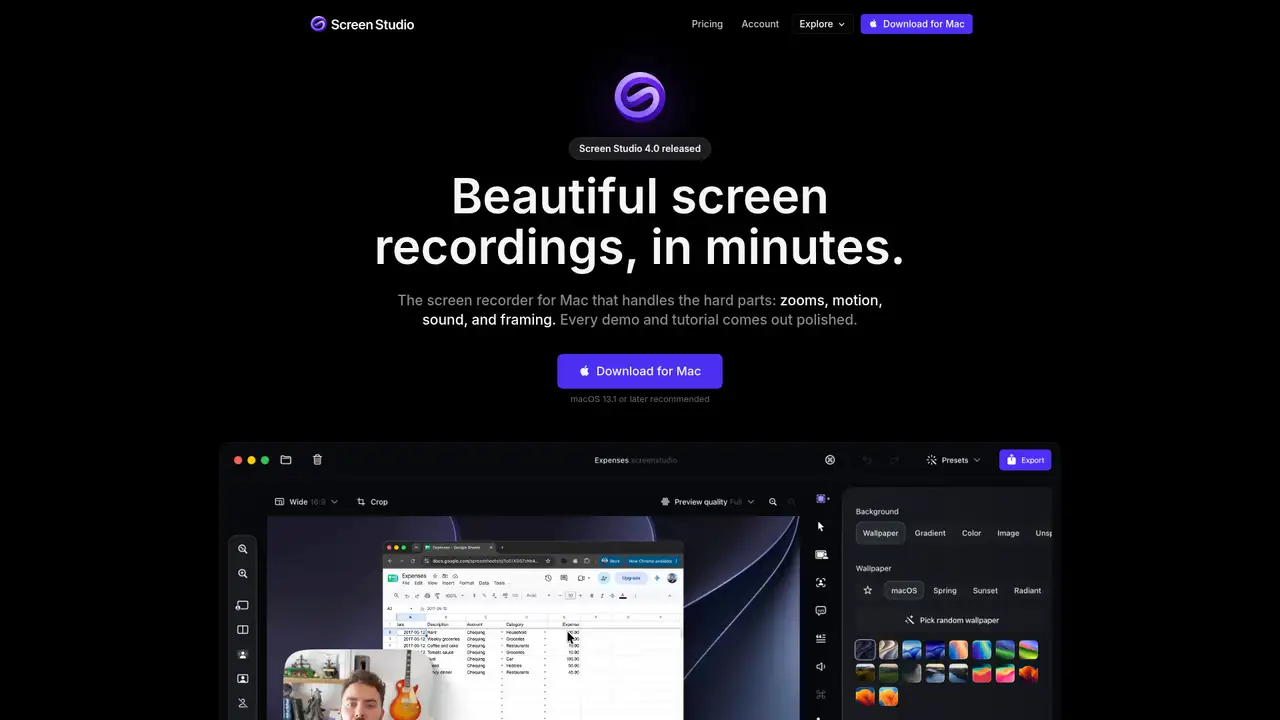Switch to the Image background tab
This screenshot has width=1280, height=720.
(x=1008, y=533)
